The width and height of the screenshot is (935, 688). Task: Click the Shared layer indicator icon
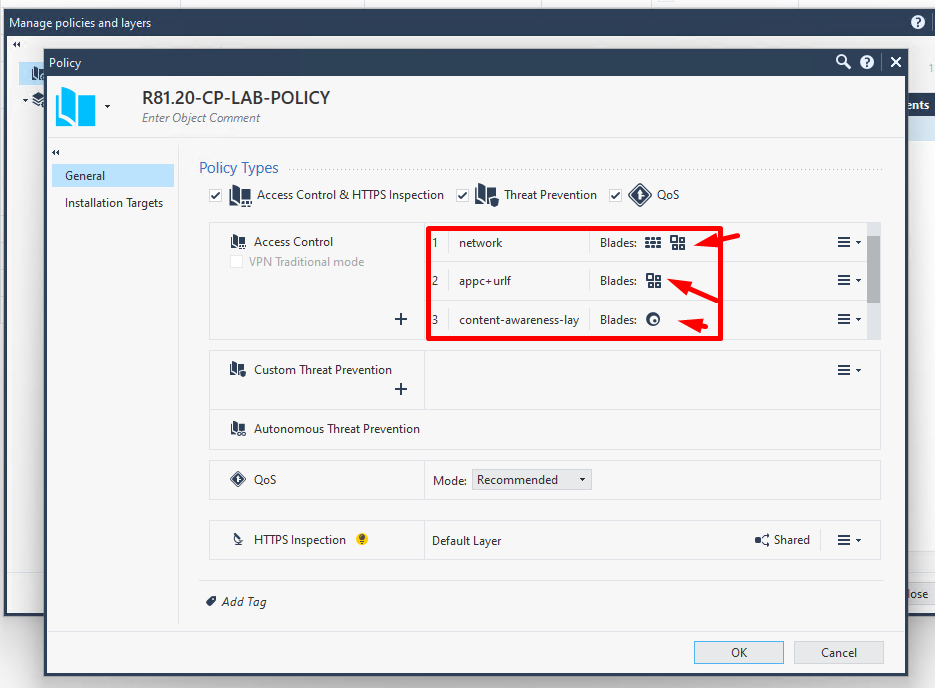point(761,540)
